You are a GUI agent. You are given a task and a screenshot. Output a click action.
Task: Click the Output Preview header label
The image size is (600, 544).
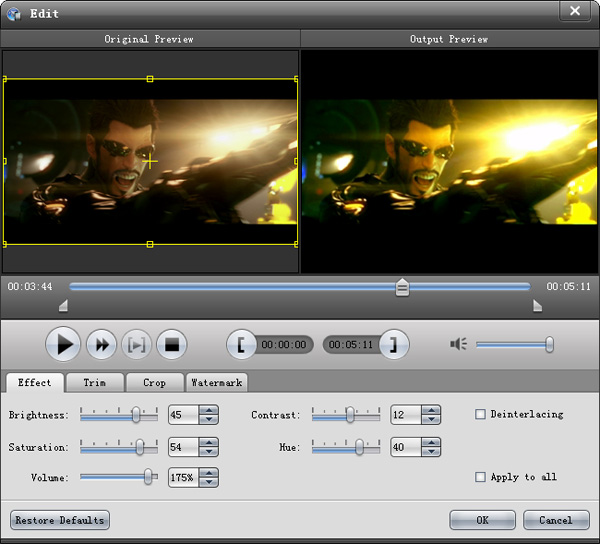(449, 39)
